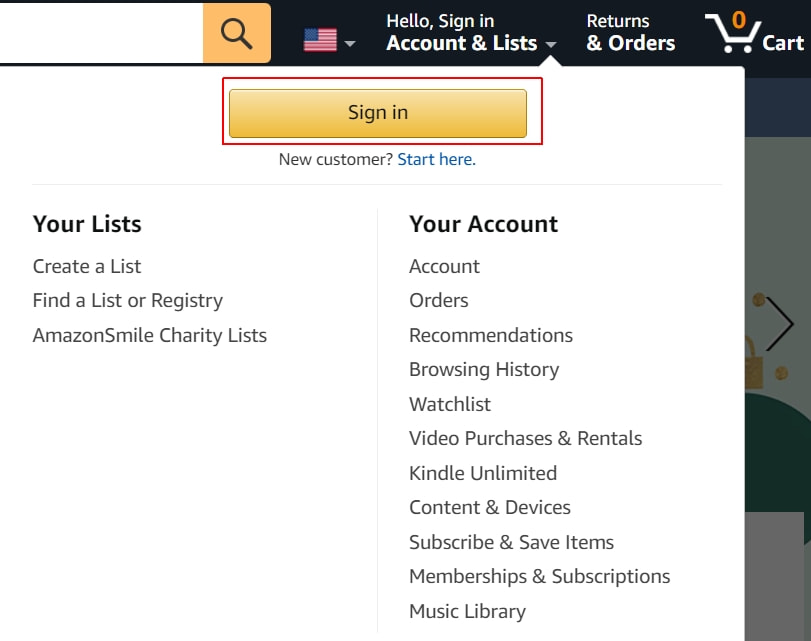View Browsing History

pyautogui.click(x=484, y=369)
